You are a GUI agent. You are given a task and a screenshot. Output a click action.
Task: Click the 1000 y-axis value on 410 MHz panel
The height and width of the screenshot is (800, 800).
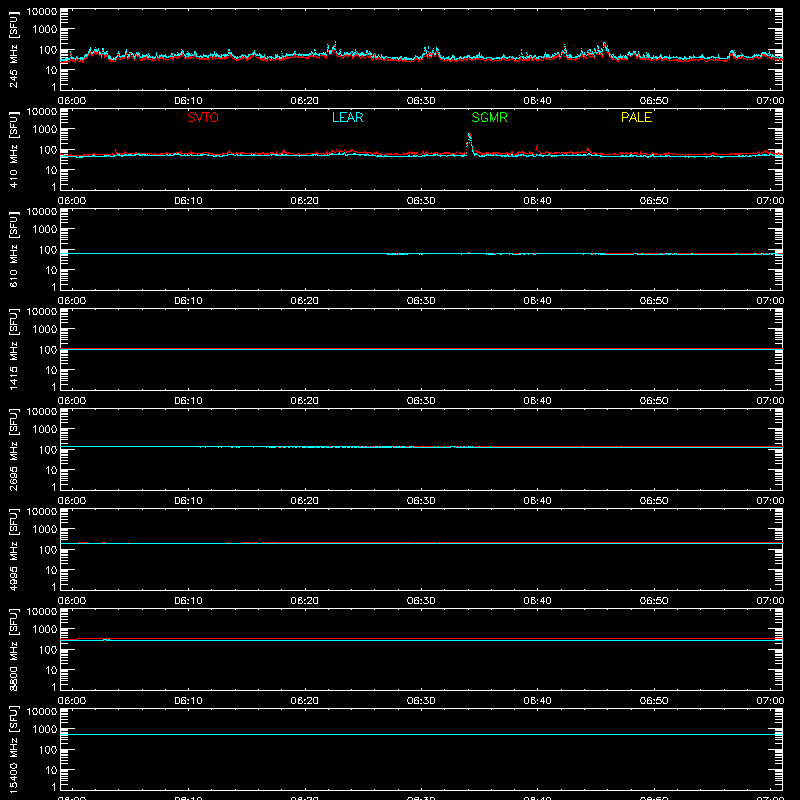(45, 130)
